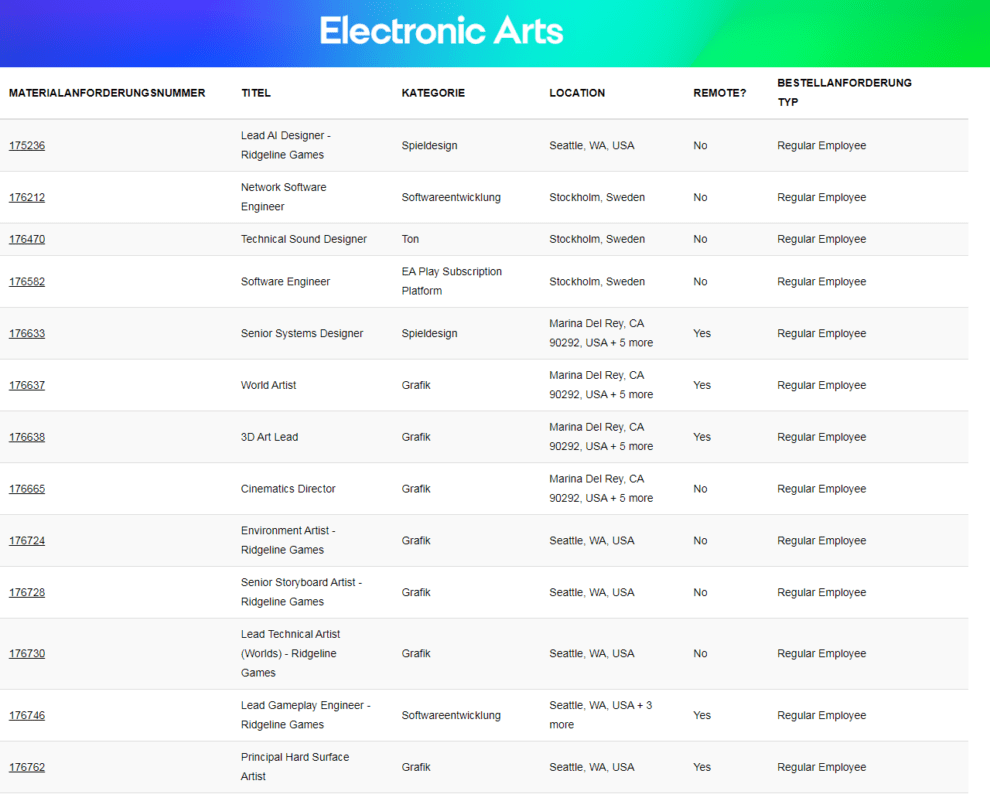Image resolution: width=990 pixels, height=801 pixels.
Task: Click the No remote value in row 176665
Action: coord(700,489)
